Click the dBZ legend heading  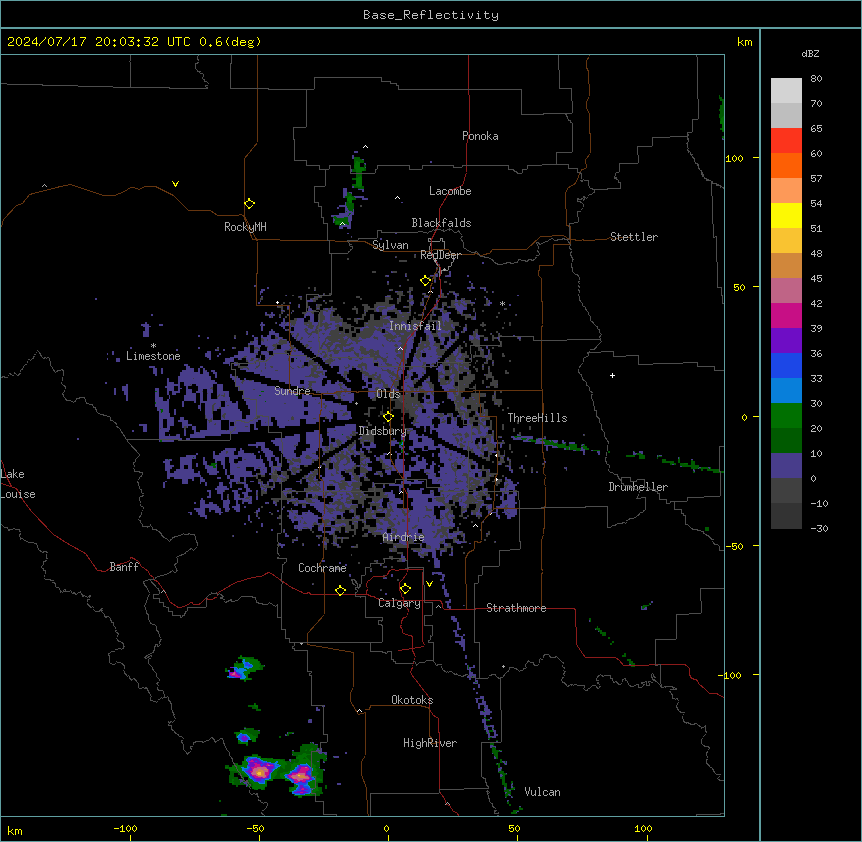(x=810, y=53)
